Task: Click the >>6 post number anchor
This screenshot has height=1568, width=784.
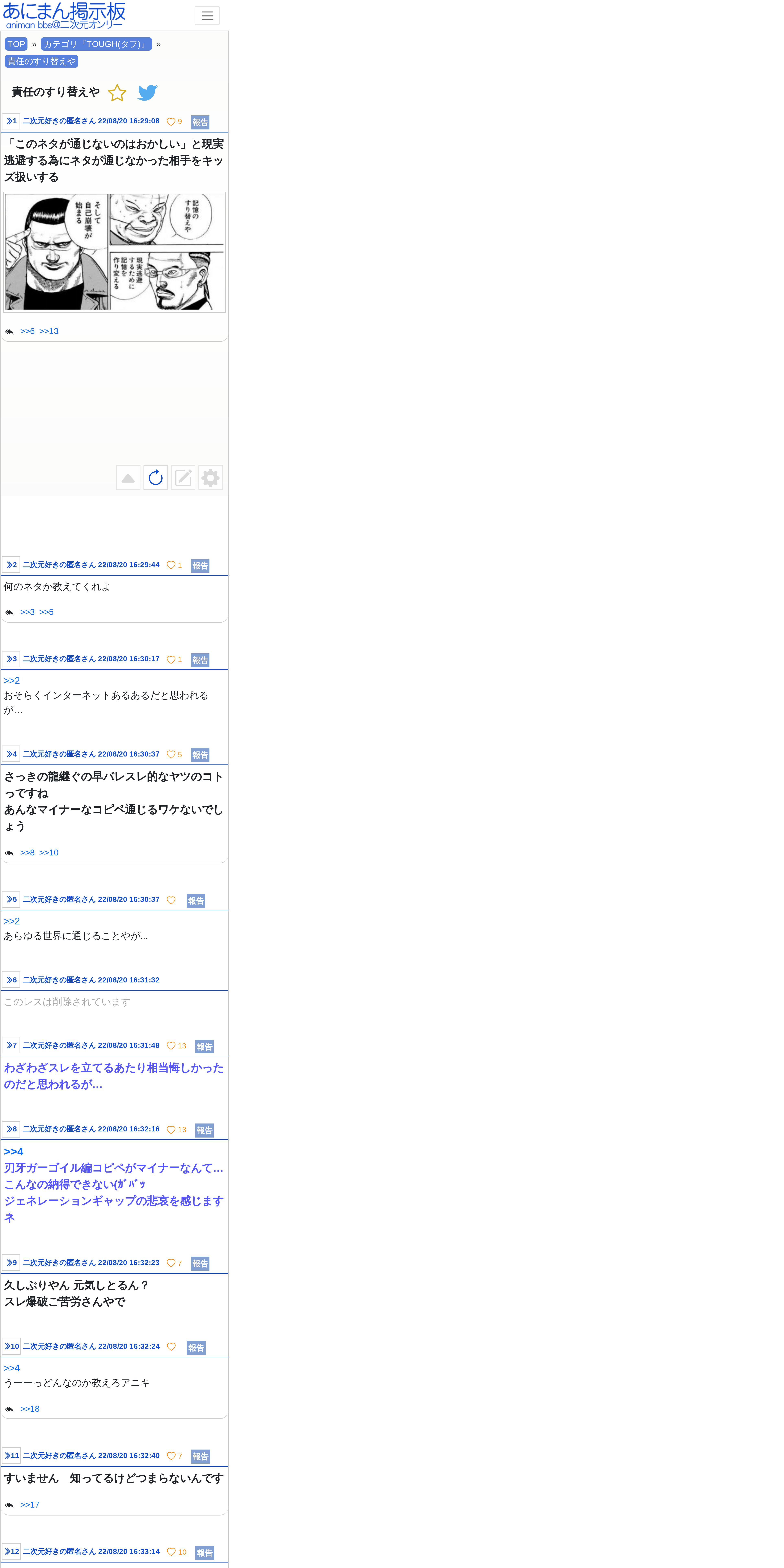Action: 11,980
